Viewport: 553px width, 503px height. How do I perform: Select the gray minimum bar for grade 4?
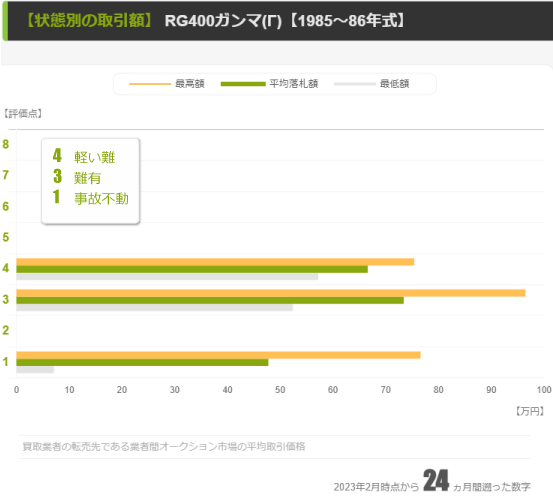[x=167, y=277]
